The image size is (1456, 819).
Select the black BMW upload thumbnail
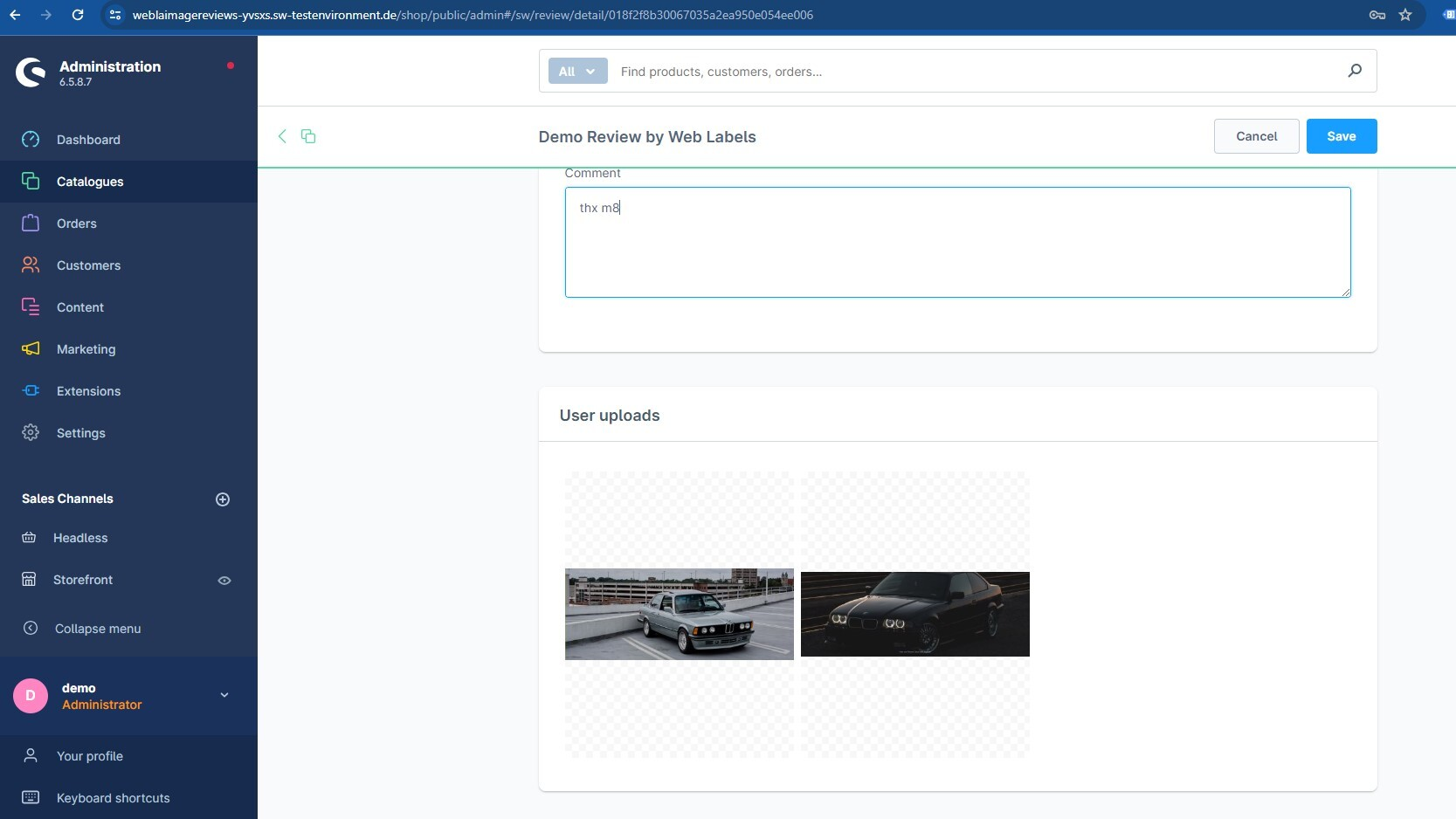tap(914, 614)
